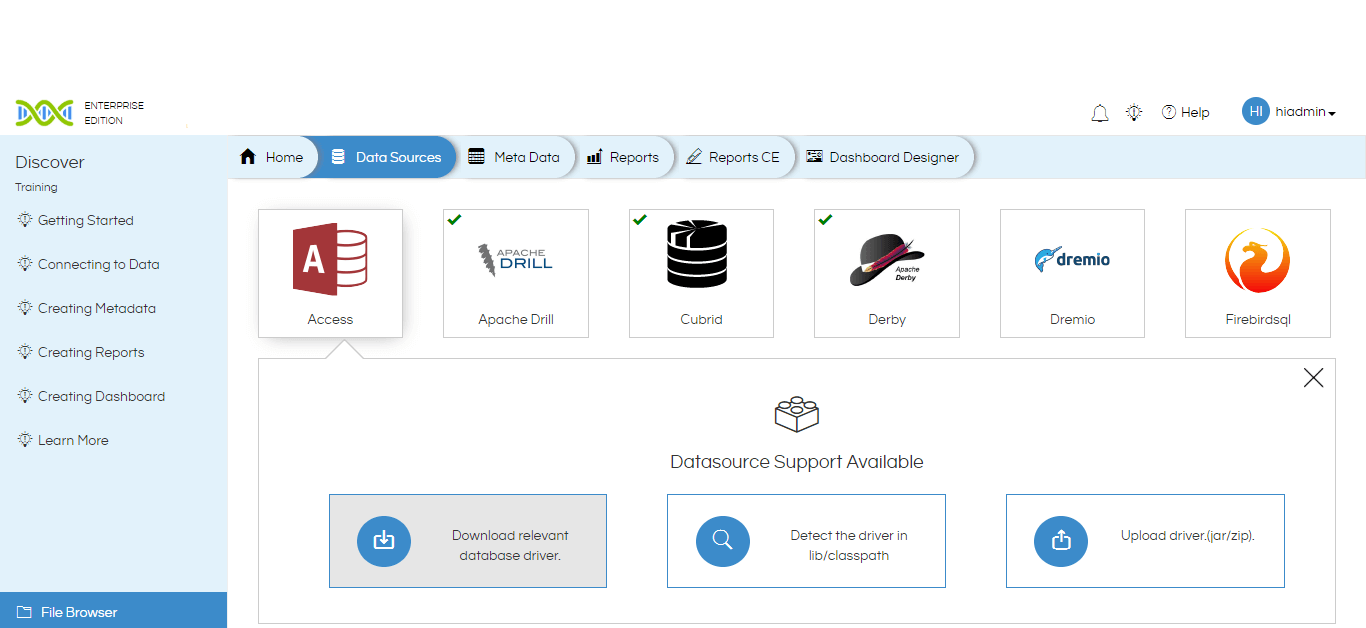
Task: Select the Cubrid datasource card
Action: pyautogui.click(x=701, y=273)
